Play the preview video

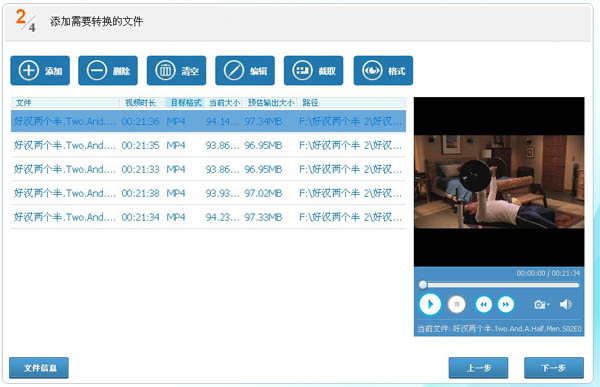click(x=430, y=304)
